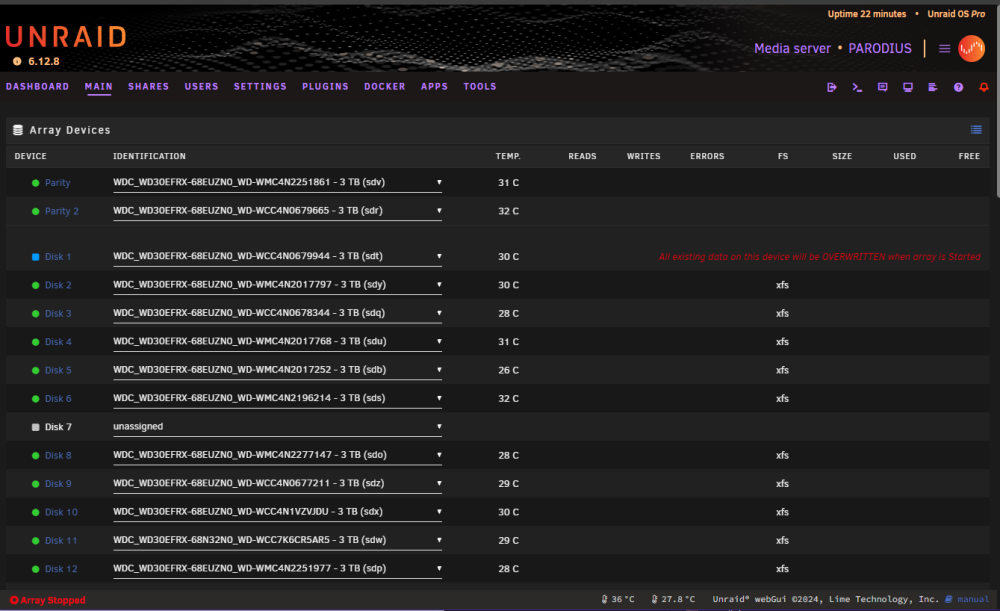
Task: Click the Disk 1 OVERWRITTEN warning text
Action: tap(820, 257)
